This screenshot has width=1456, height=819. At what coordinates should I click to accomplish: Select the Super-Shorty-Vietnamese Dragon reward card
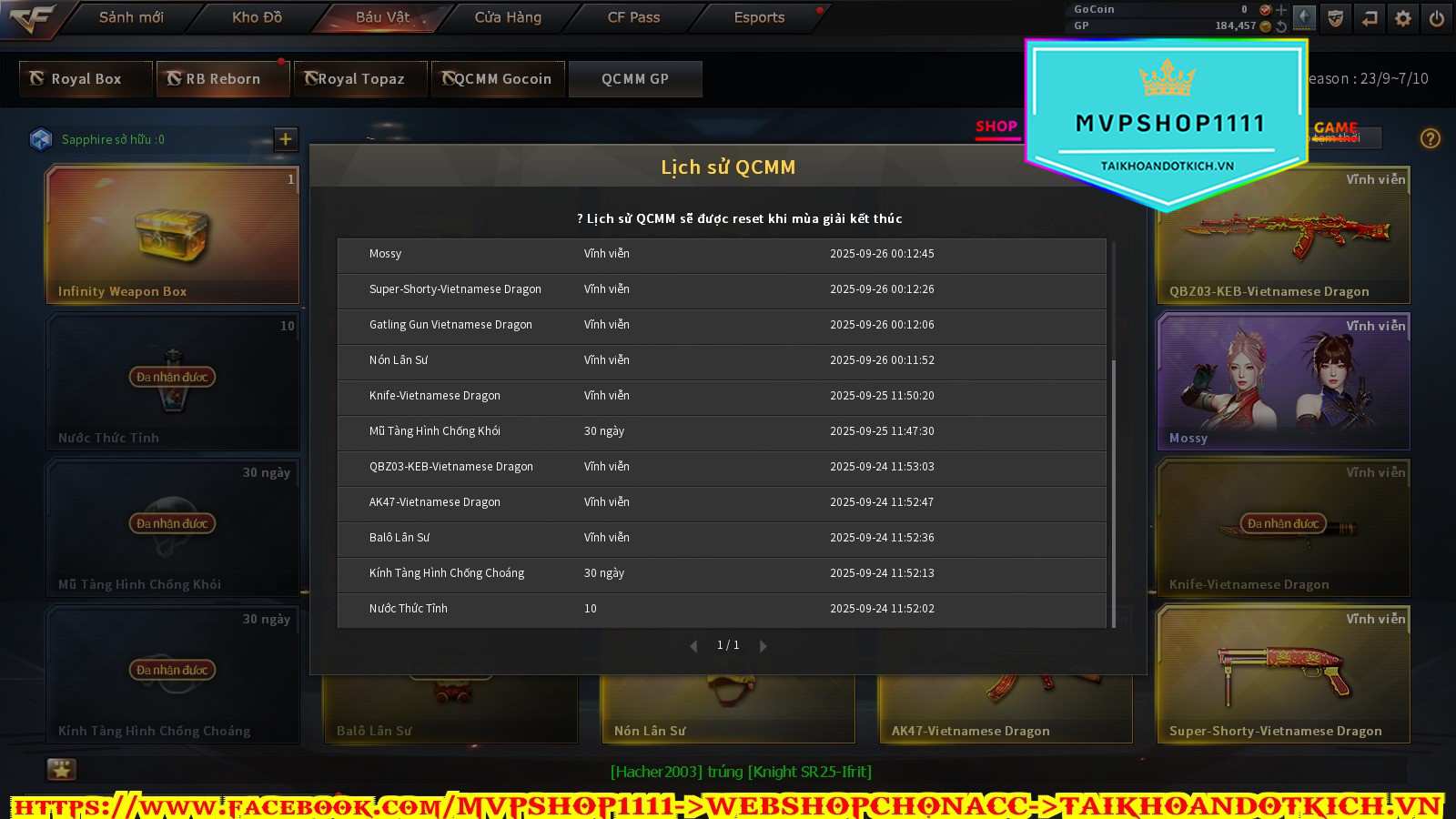click(1283, 674)
